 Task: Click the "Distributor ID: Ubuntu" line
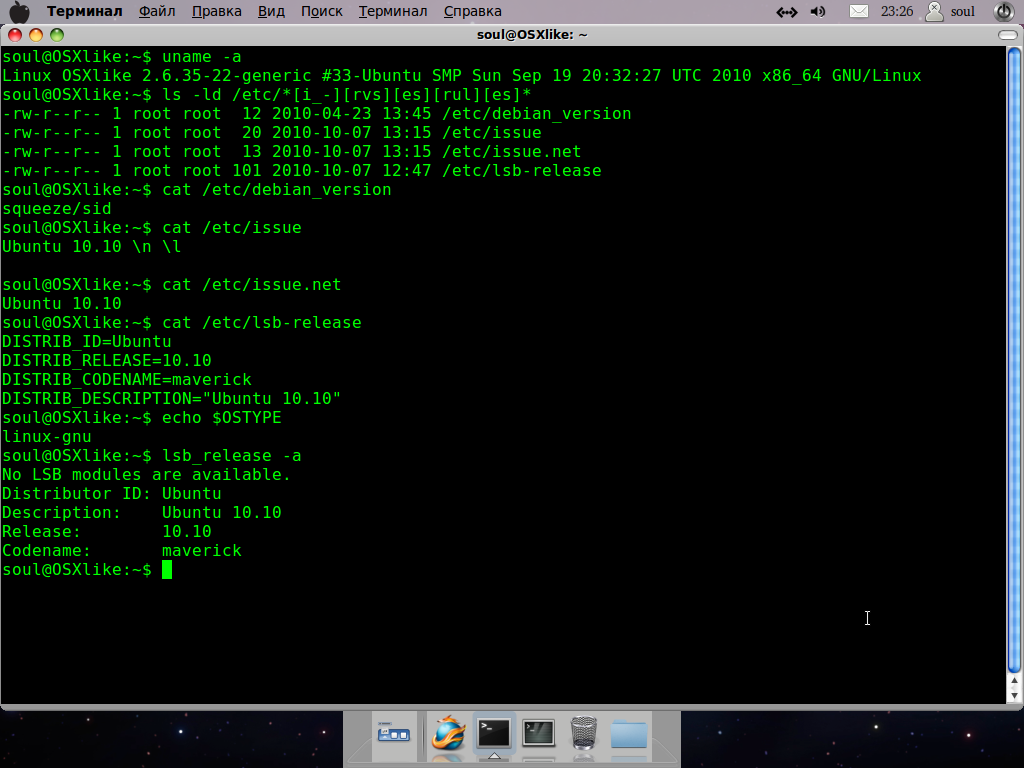(x=112, y=493)
